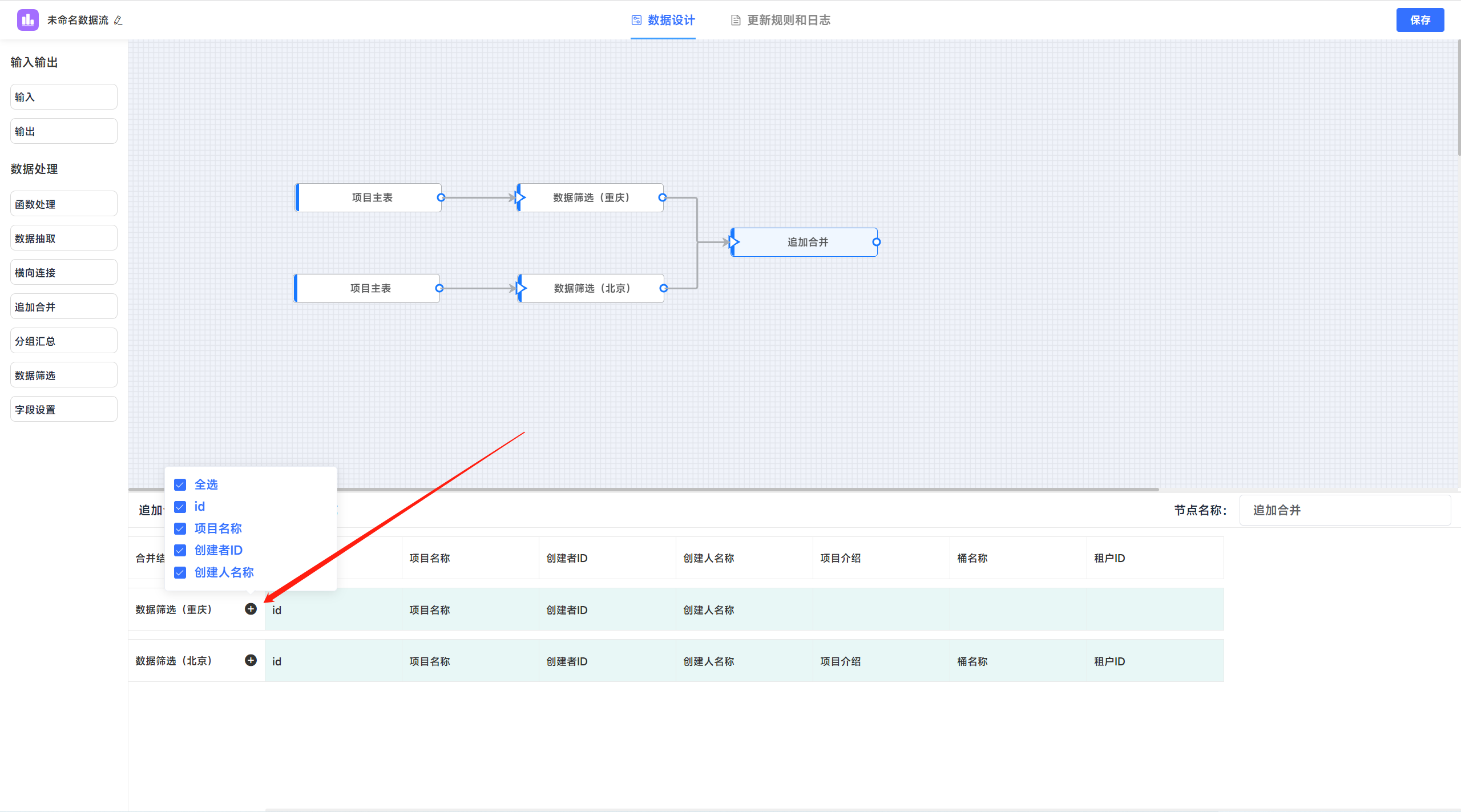Click the 节点名称 input field
The width and height of the screenshot is (1461, 812).
tap(1345, 510)
